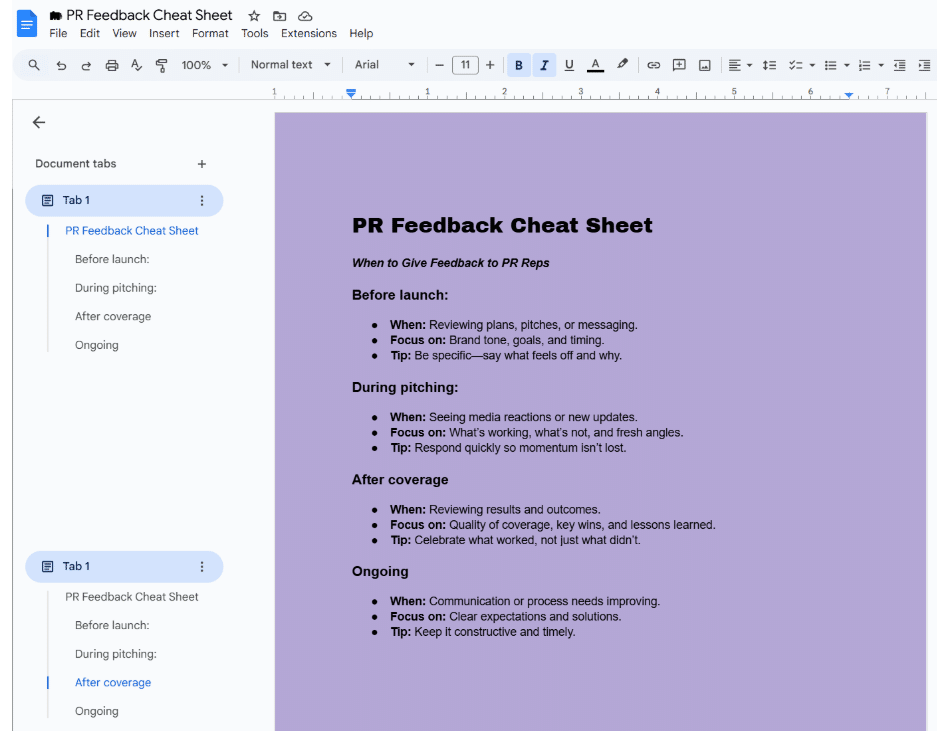The width and height of the screenshot is (937, 739).
Task: Toggle underline formatting
Action: coord(569,65)
